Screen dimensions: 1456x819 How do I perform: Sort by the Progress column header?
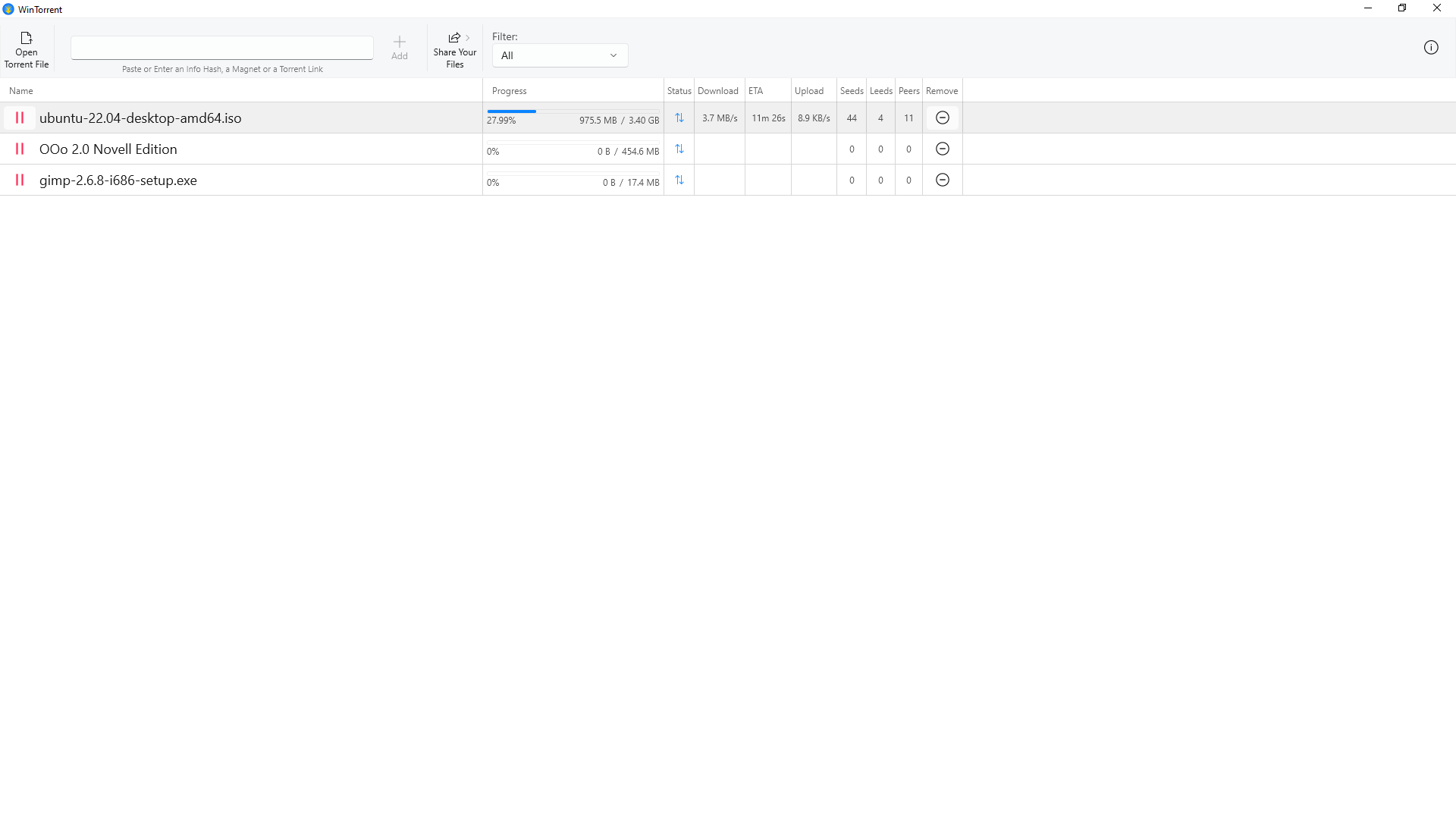point(509,91)
